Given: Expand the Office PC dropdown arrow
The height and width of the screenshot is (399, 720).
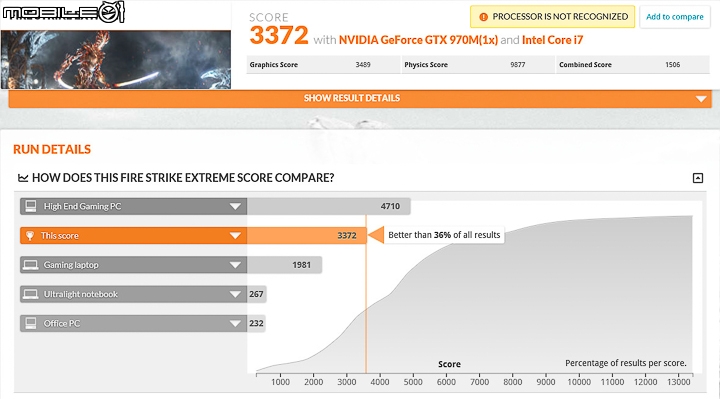Looking at the screenshot, I should pos(235,324).
